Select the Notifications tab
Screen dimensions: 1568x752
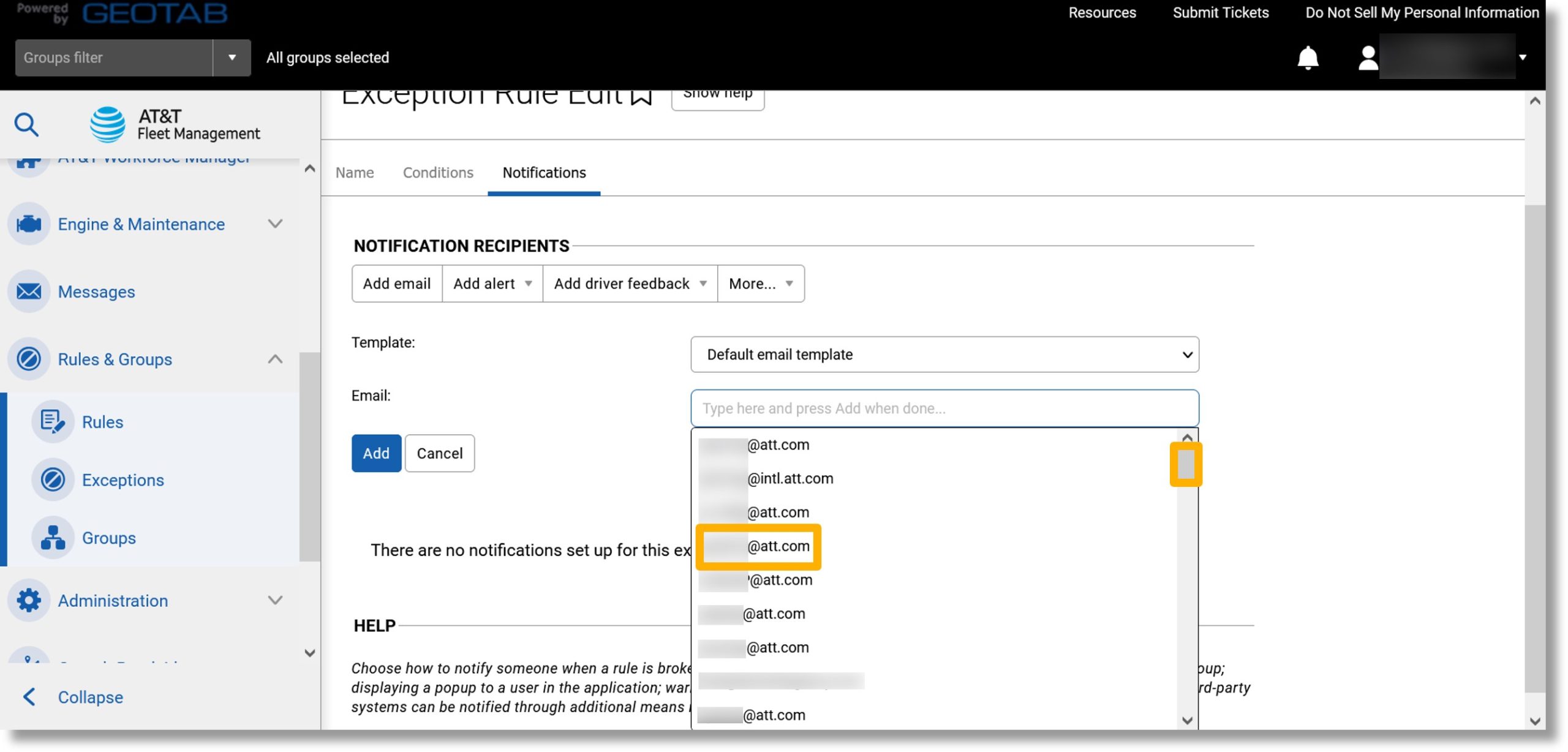pos(544,173)
